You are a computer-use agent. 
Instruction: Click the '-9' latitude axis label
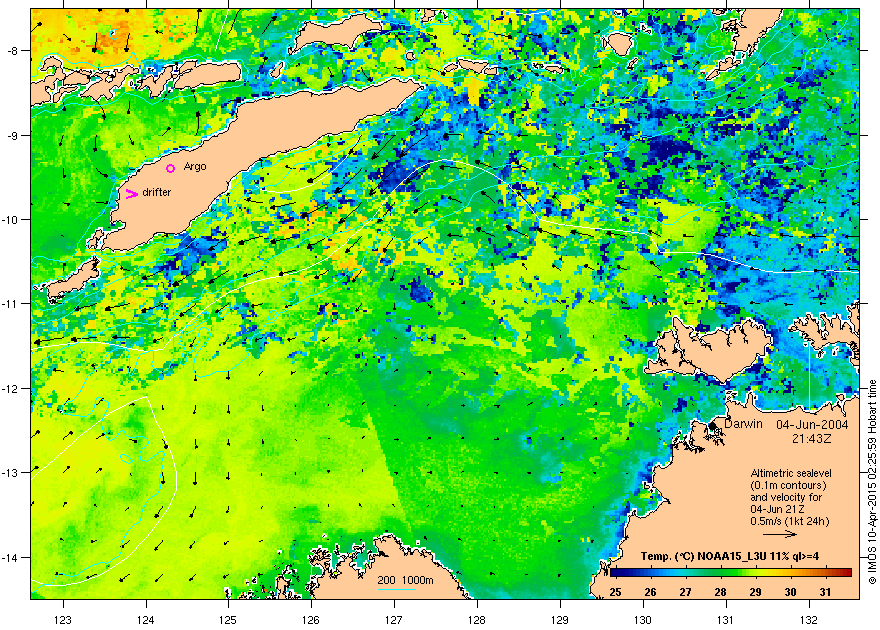(x=12, y=136)
